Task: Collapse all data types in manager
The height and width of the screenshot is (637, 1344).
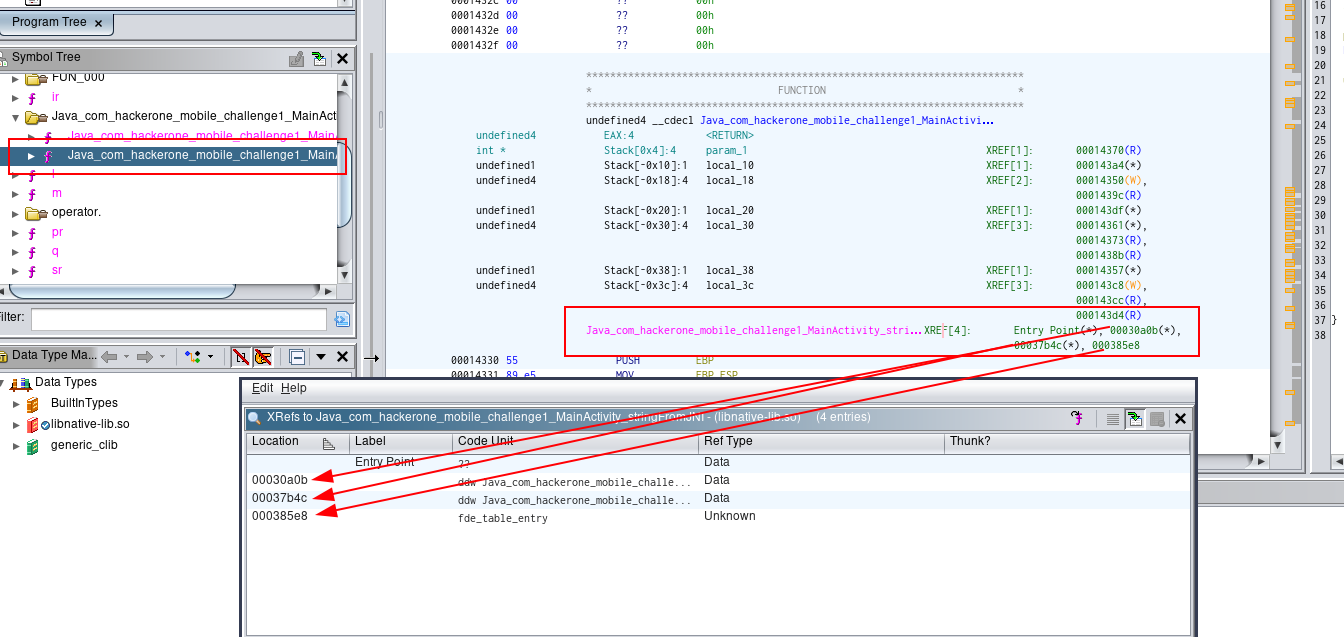Action: click(x=297, y=356)
